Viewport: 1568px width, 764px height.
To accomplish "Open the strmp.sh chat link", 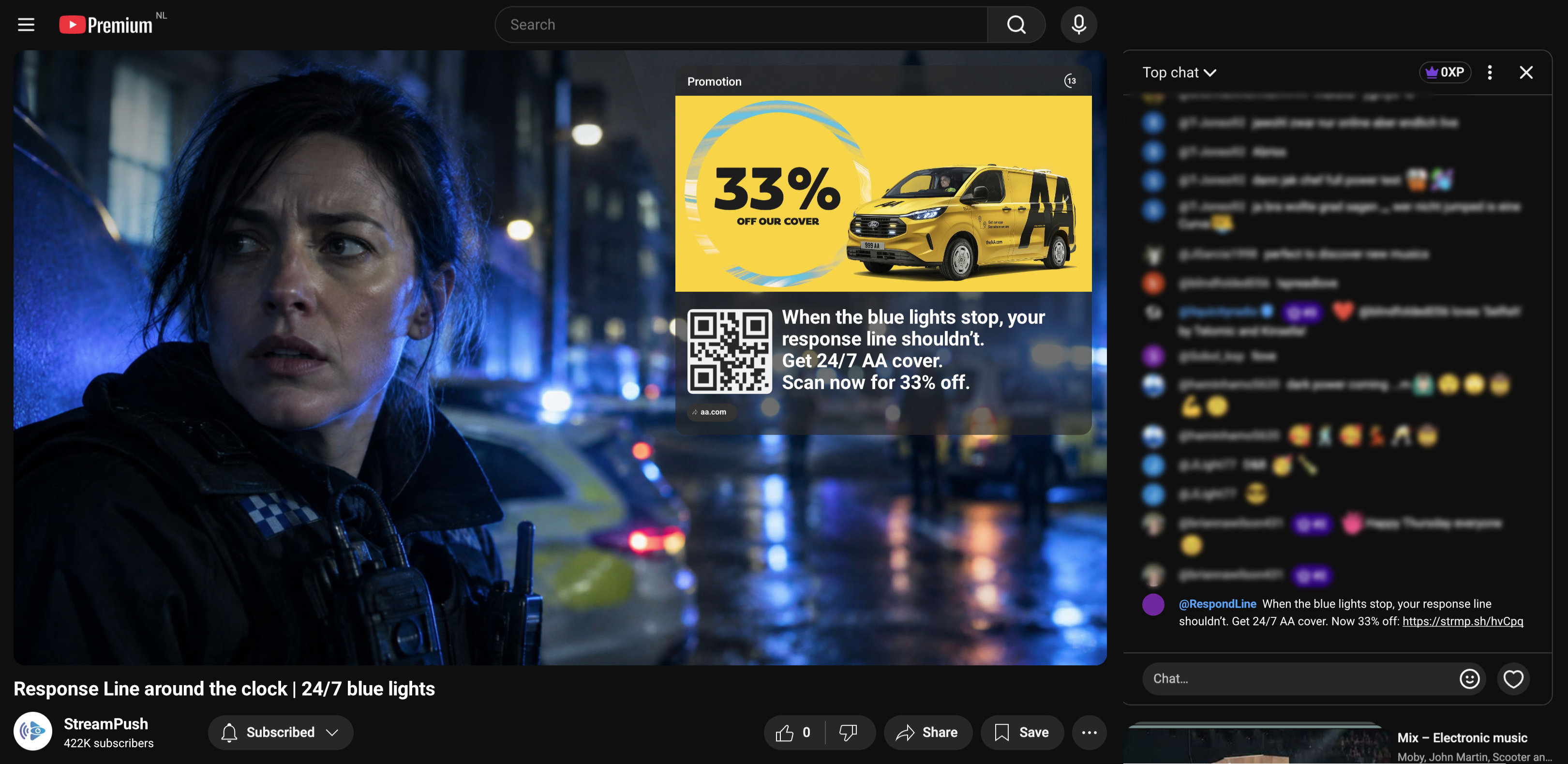I will pyautogui.click(x=1462, y=621).
